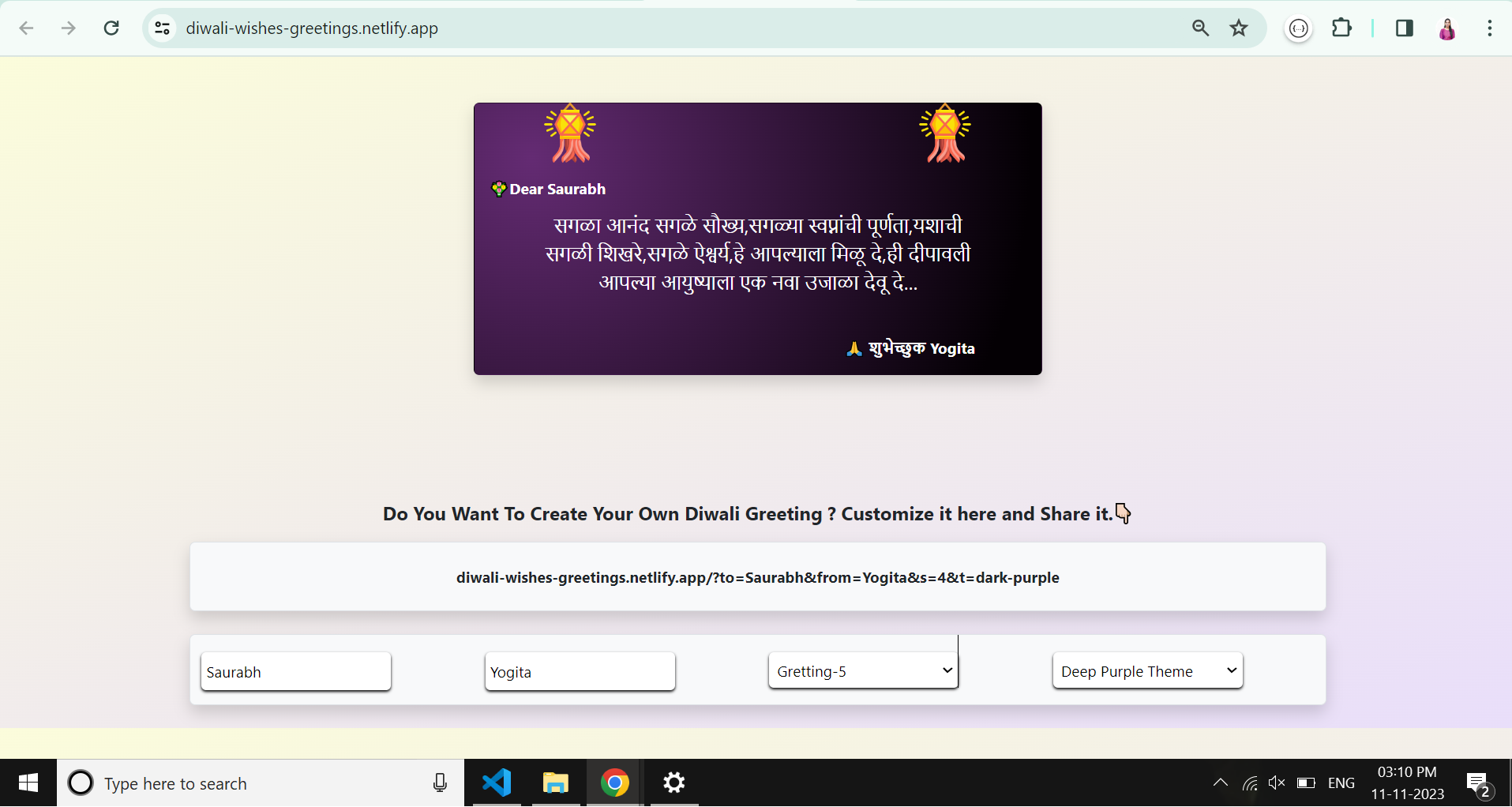Open the microphone search icon in taskbar
This screenshot has width=1512, height=807.
(x=439, y=783)
